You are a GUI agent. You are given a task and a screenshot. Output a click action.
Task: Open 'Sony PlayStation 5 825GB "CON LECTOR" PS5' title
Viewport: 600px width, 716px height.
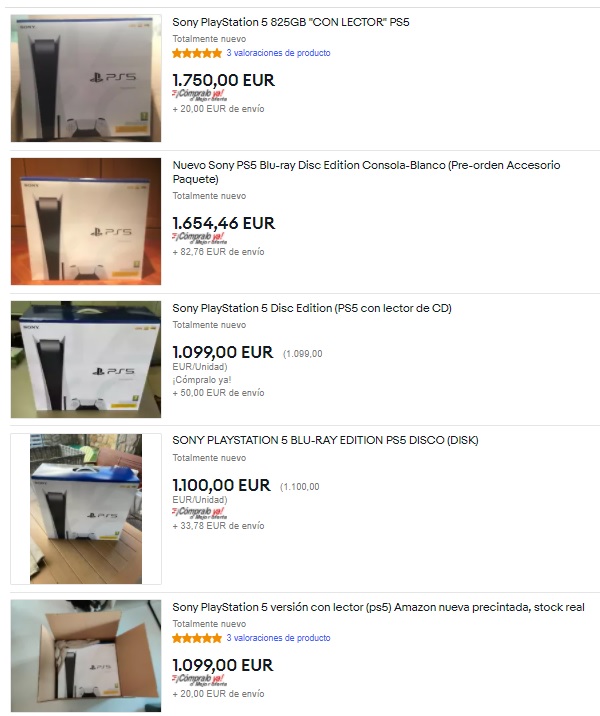point(290,22)
